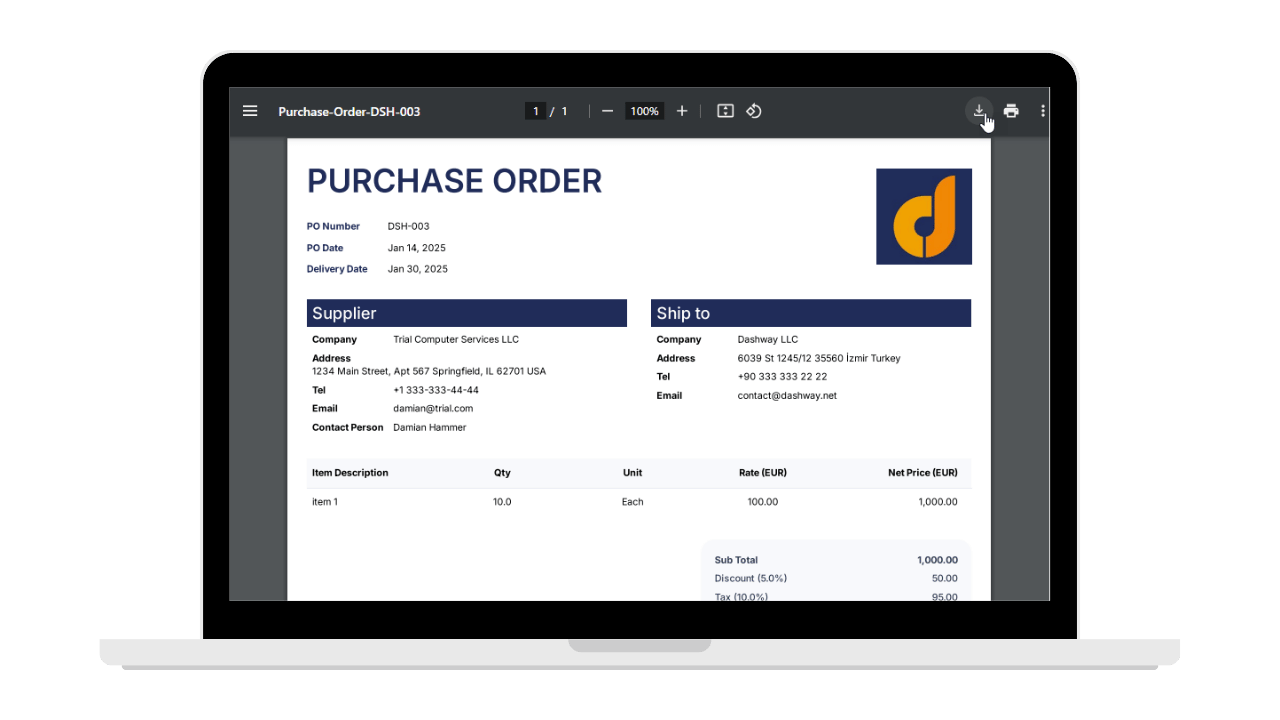Click PO number value DSH-003

[408, 226]
